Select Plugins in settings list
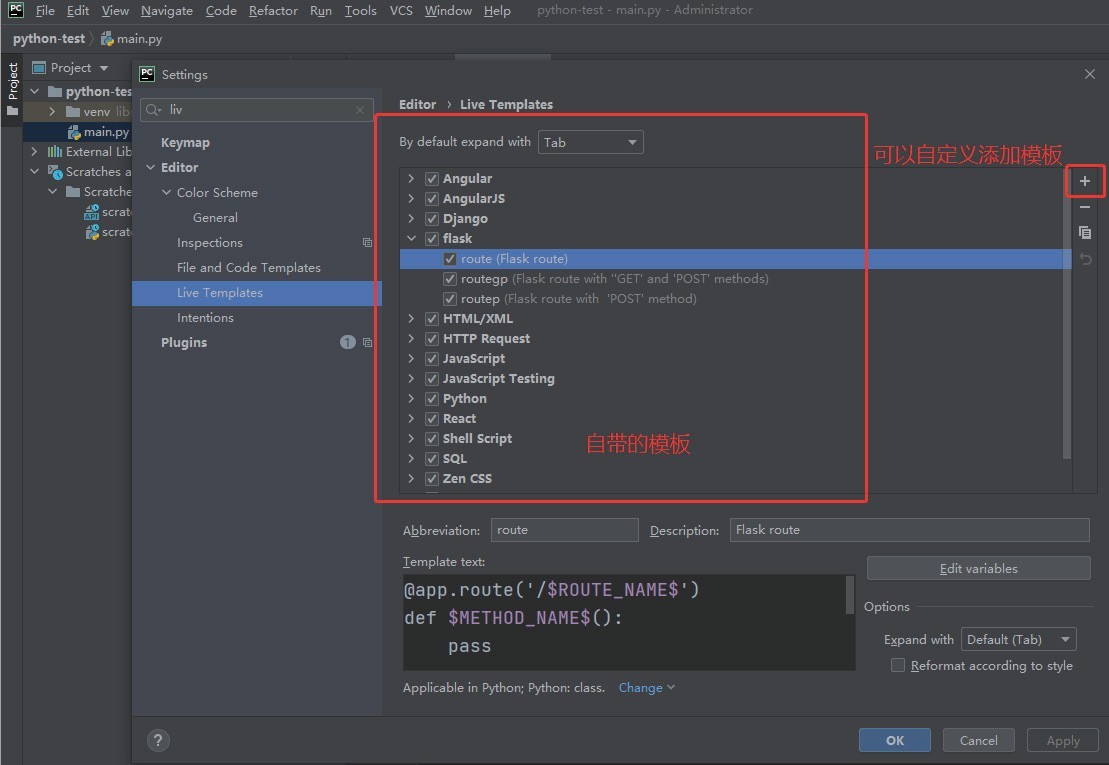 pos(184,343)
